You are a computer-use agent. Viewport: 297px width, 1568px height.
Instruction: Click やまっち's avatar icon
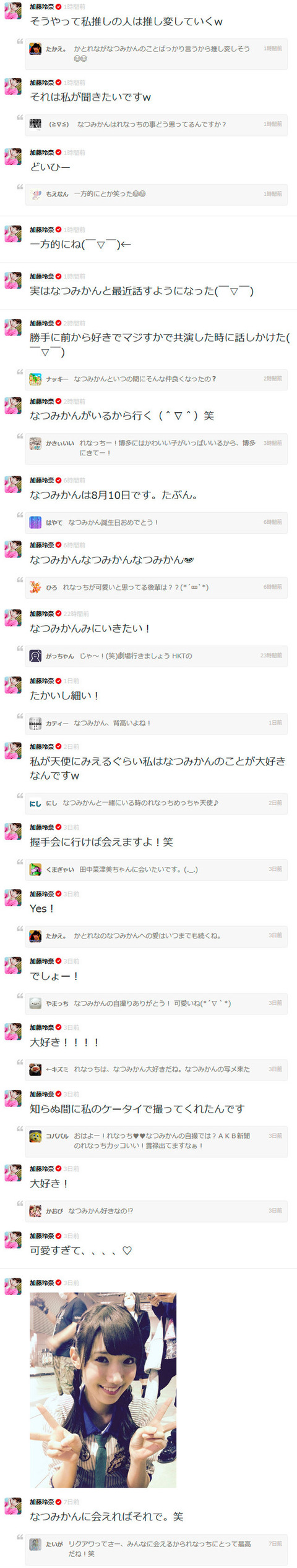35,1003
